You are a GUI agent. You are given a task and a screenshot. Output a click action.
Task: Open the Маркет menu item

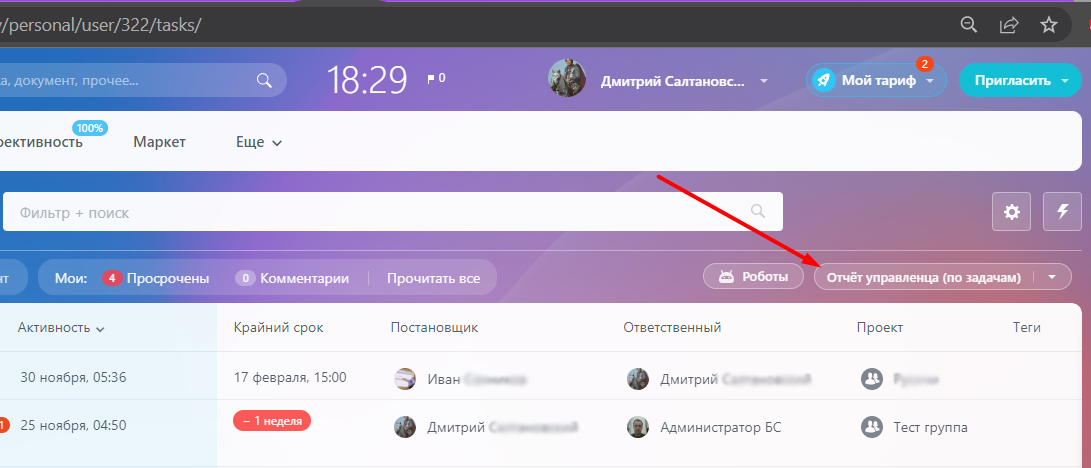click(159, 142)
